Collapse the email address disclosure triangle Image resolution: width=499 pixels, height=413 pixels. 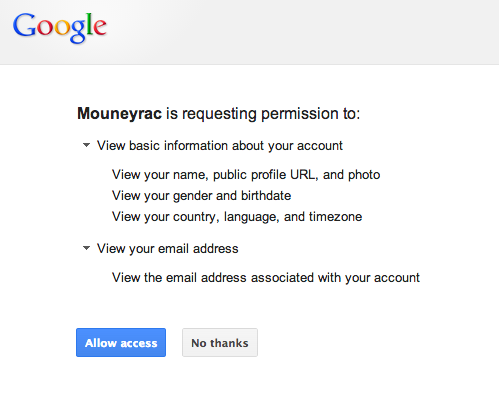click(86, 248)
